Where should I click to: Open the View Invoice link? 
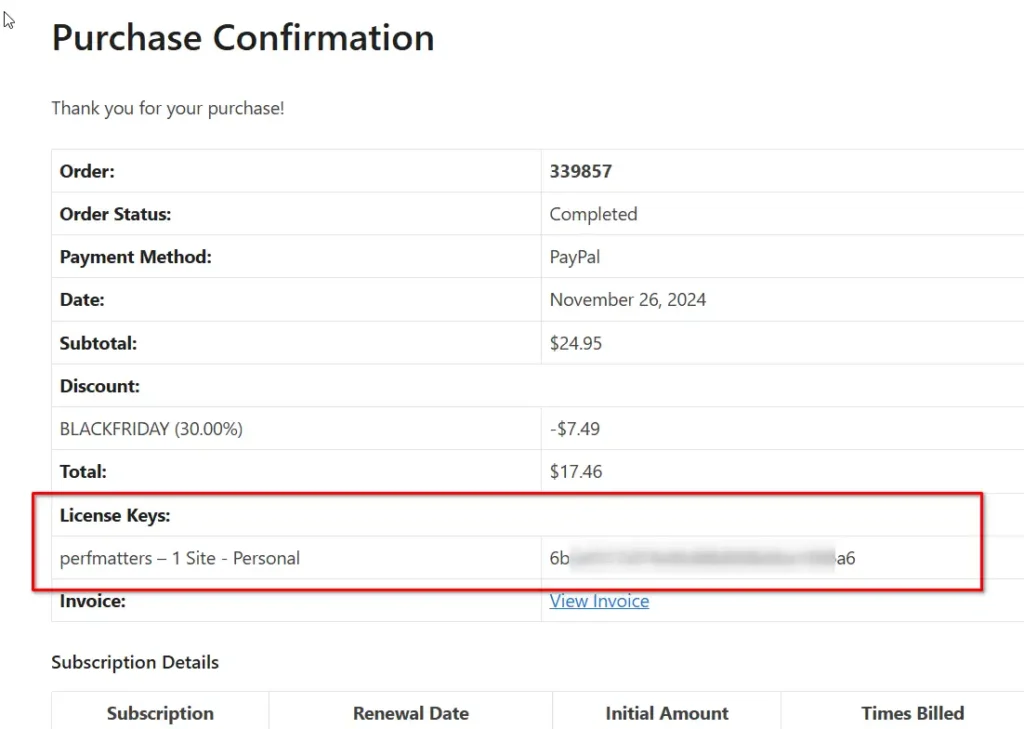pyautogui.click(x=599, y=601)
